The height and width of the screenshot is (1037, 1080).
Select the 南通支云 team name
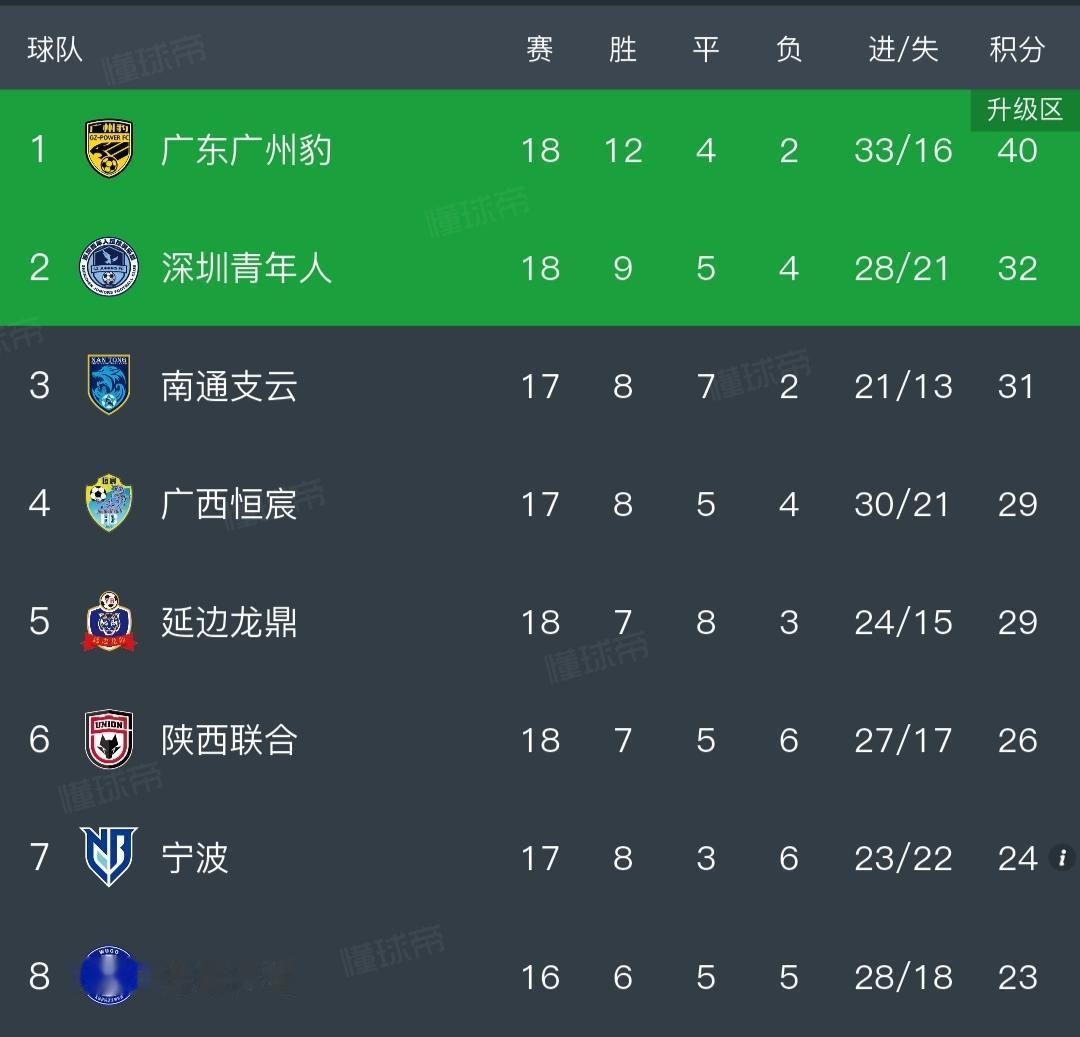tap(229, 386)
